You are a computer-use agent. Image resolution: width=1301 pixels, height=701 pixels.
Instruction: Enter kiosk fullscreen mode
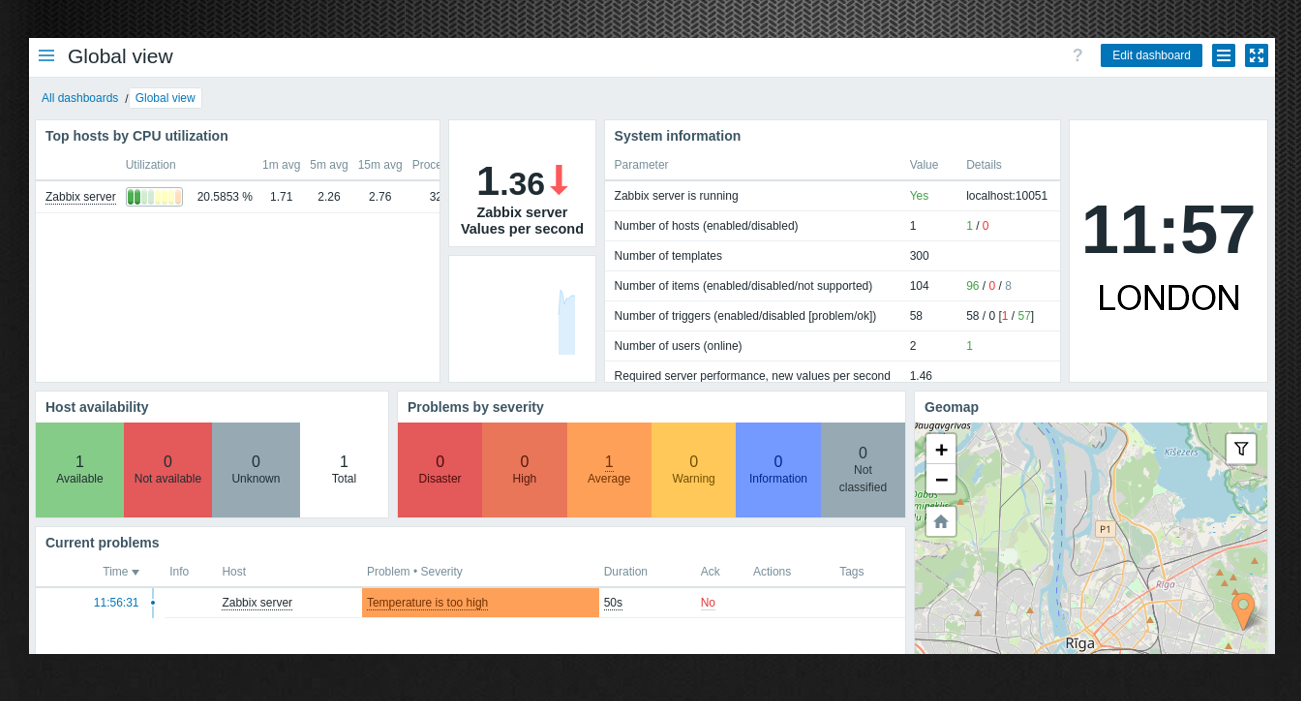tap(1256, 56)
